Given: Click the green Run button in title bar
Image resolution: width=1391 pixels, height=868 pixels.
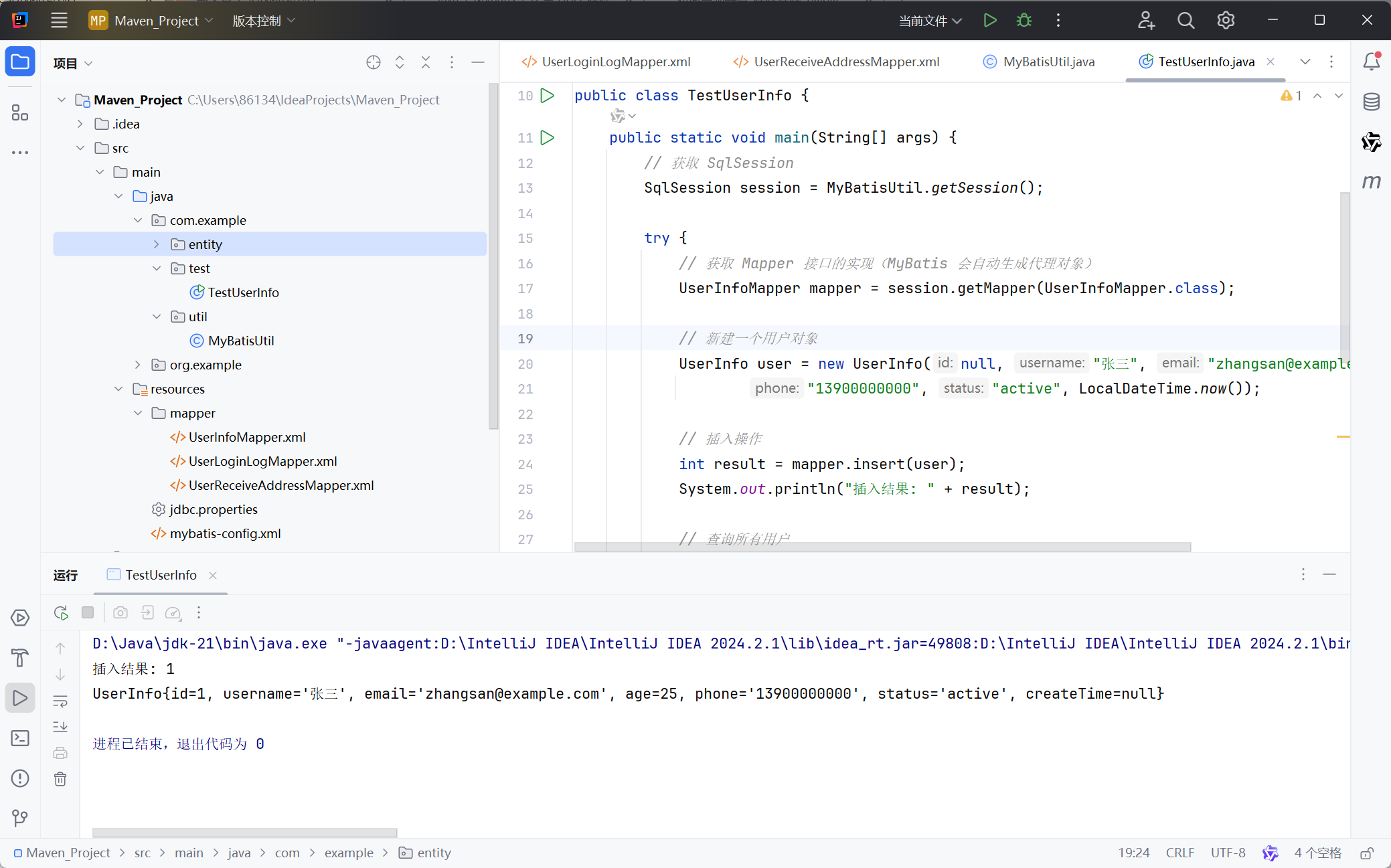Looking at the screenshot, I should (990, 21).
